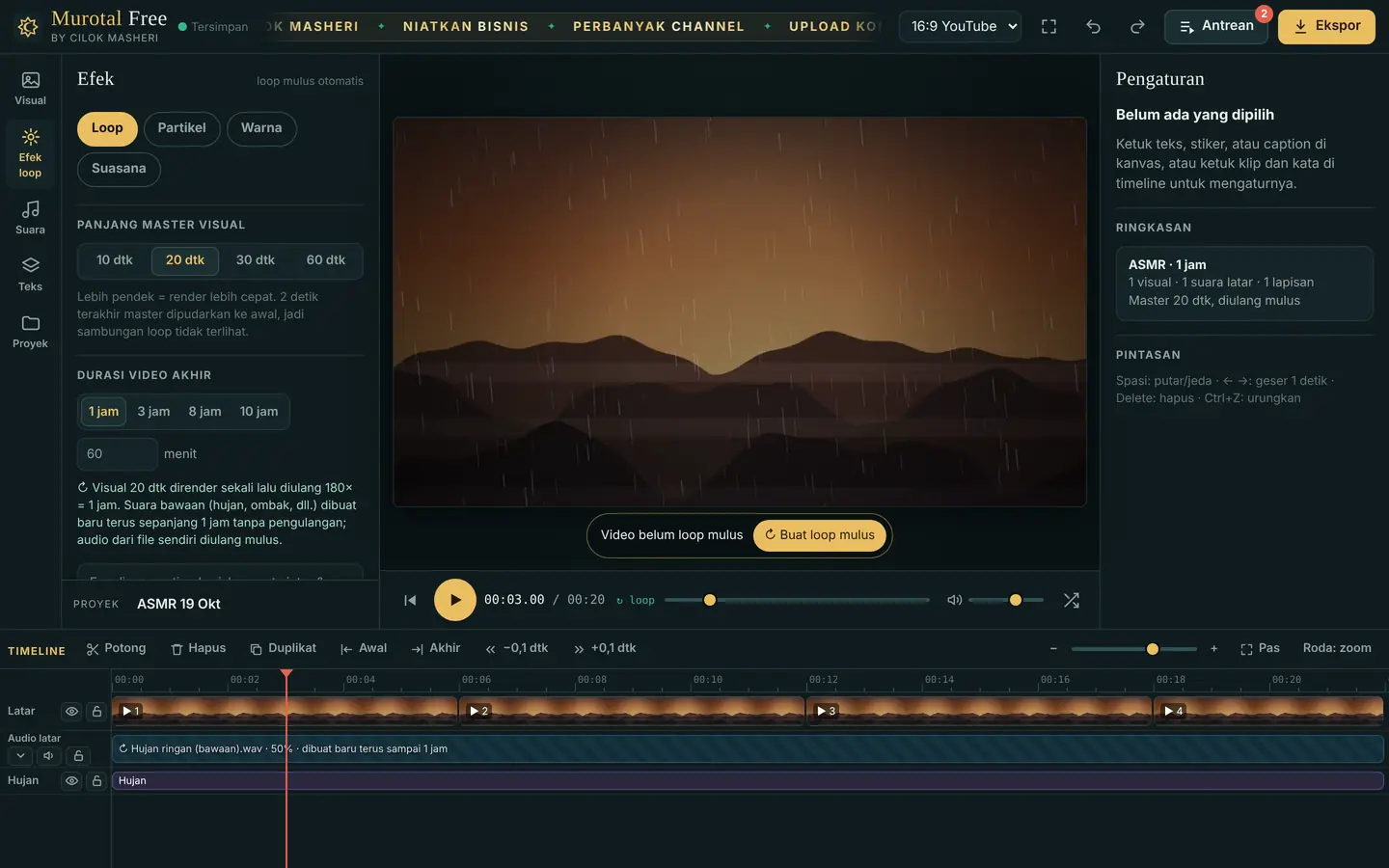Viewport: 1389px width, 868px height.
Task: Lock the Latar track
Action: coord(96,712)
